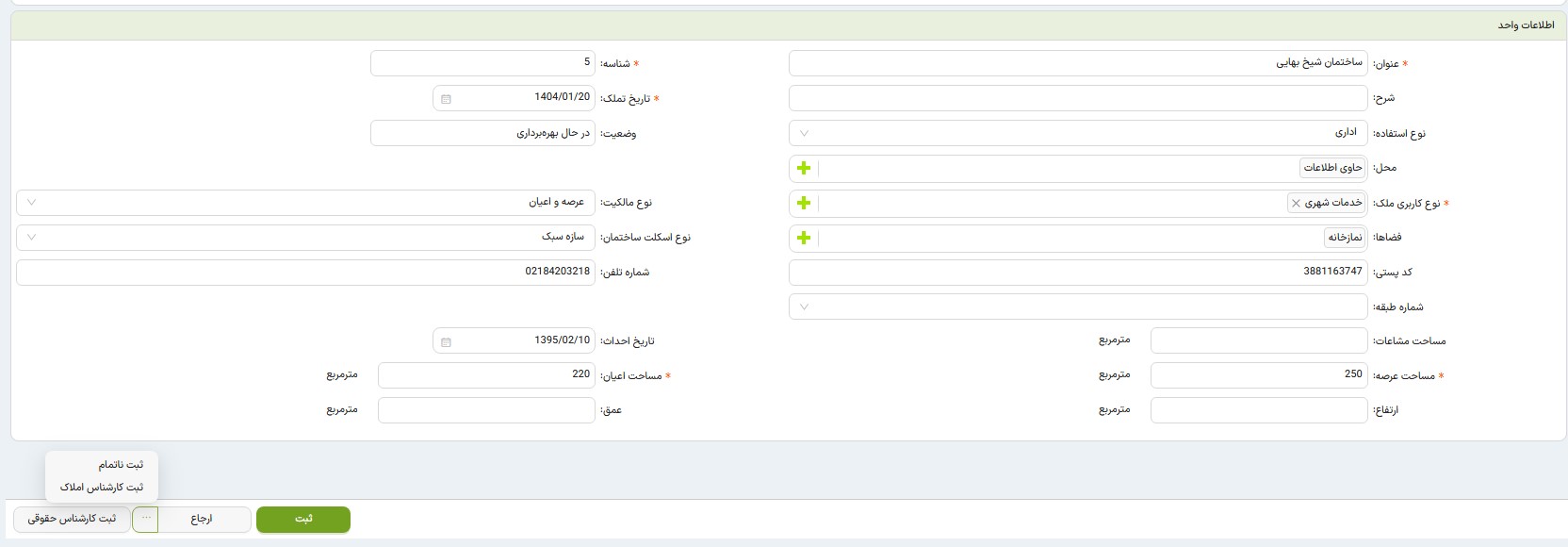The width and height of the screenshot is (1568, 547).
Task: Expand نوع اسکلت ساختمان dropdown
Action: pyautogui.click(x=31, y=238)
